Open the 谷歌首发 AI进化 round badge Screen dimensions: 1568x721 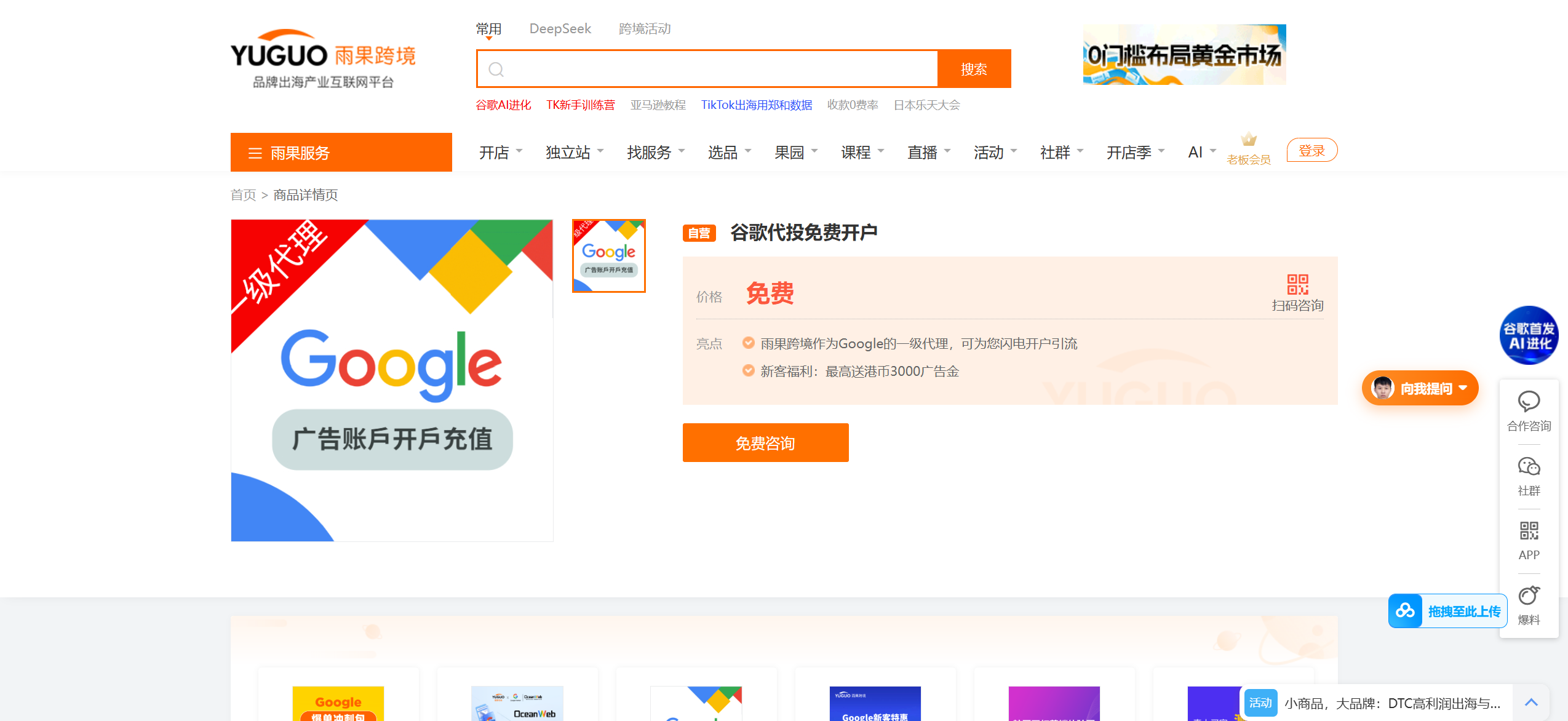1529,335
